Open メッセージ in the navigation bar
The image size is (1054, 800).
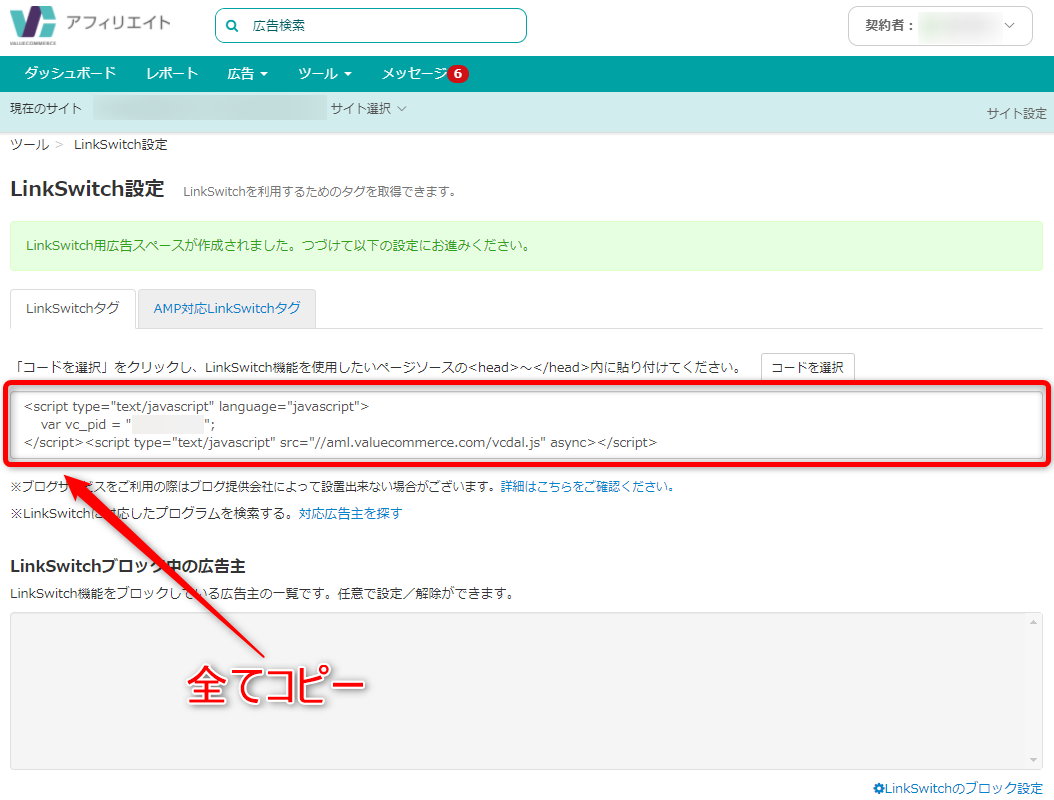tap(414, 73)
